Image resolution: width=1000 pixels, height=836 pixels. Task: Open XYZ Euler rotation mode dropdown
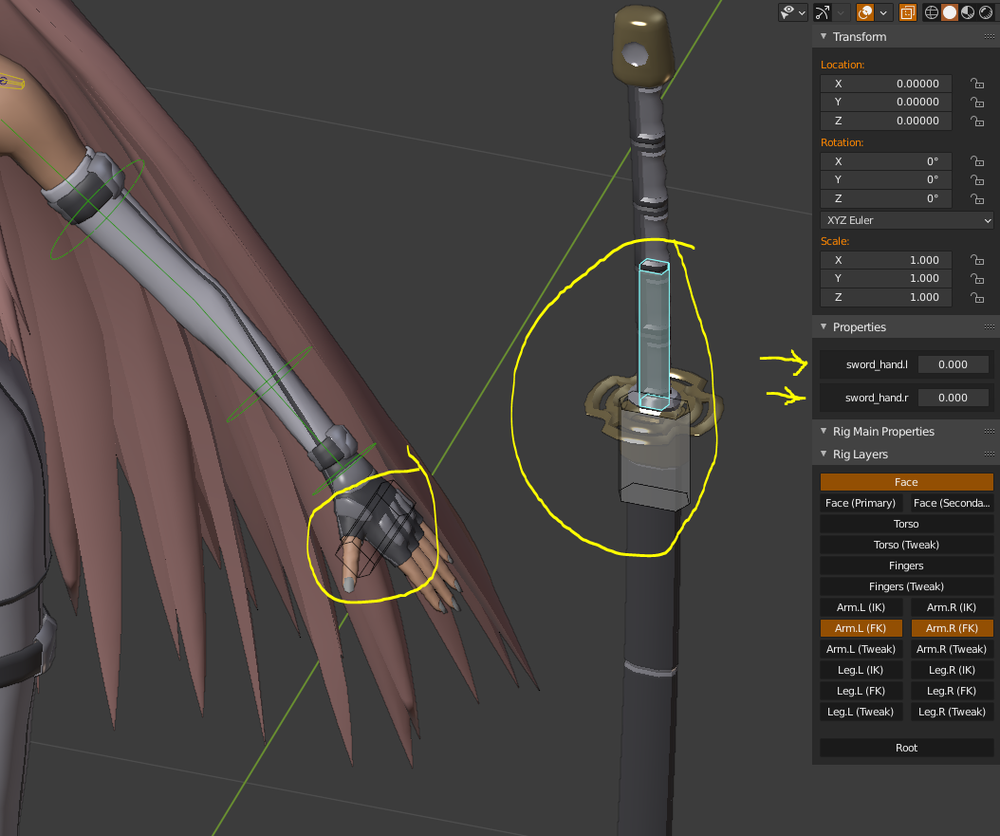pos(906,220)
